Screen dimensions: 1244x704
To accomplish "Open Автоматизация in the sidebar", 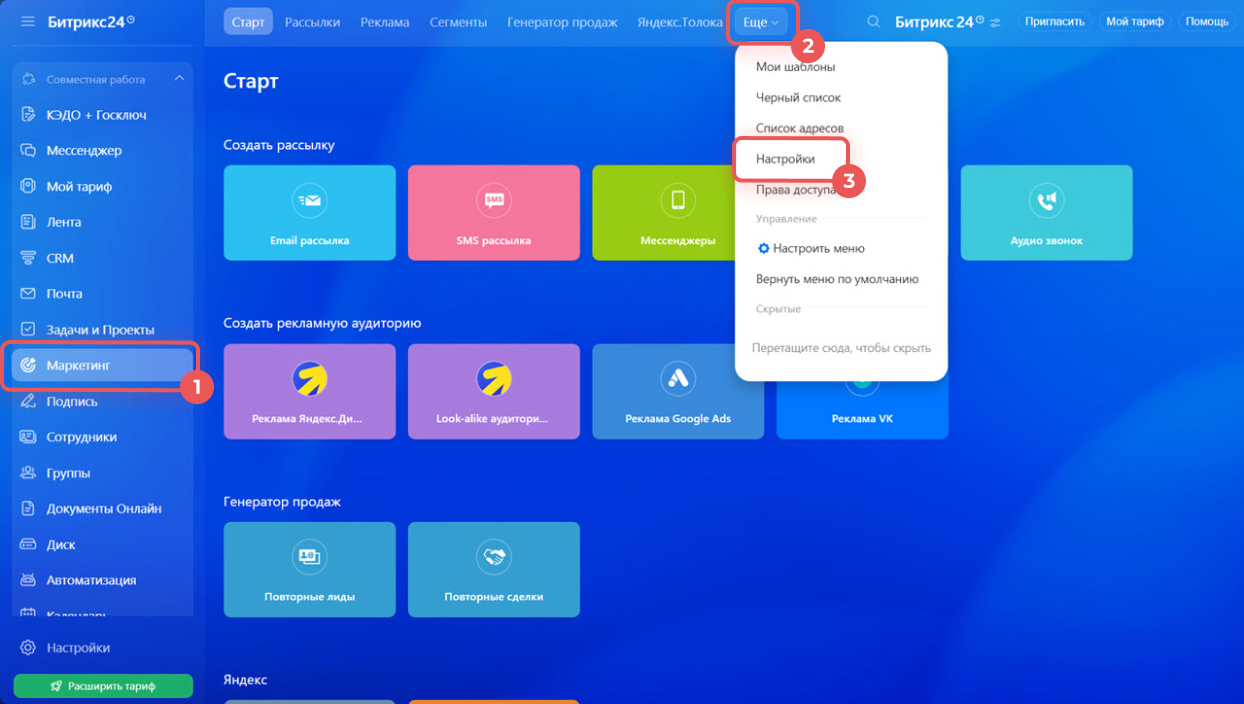I will coord(102,580).
